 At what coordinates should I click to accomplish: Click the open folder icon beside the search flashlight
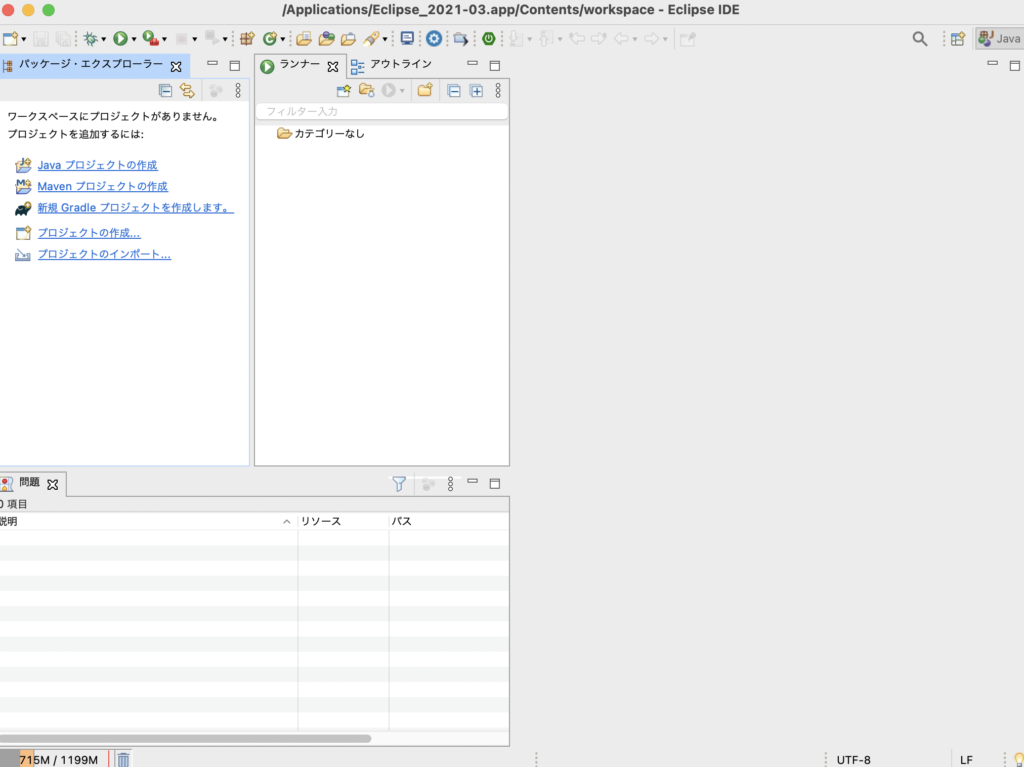click(348, 39)
